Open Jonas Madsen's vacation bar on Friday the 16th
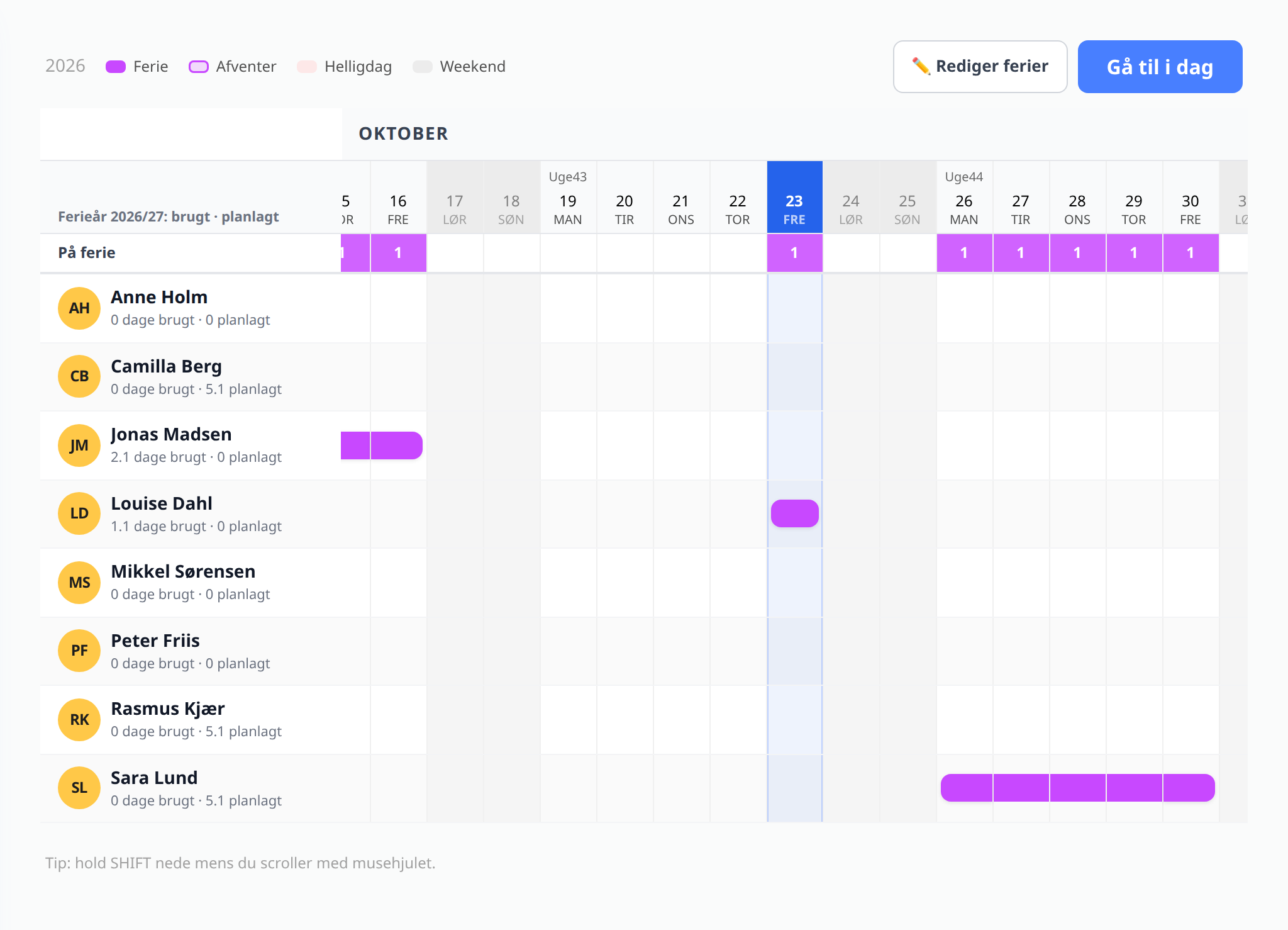This screenshot has width=1288, height=930. (397, 445)
